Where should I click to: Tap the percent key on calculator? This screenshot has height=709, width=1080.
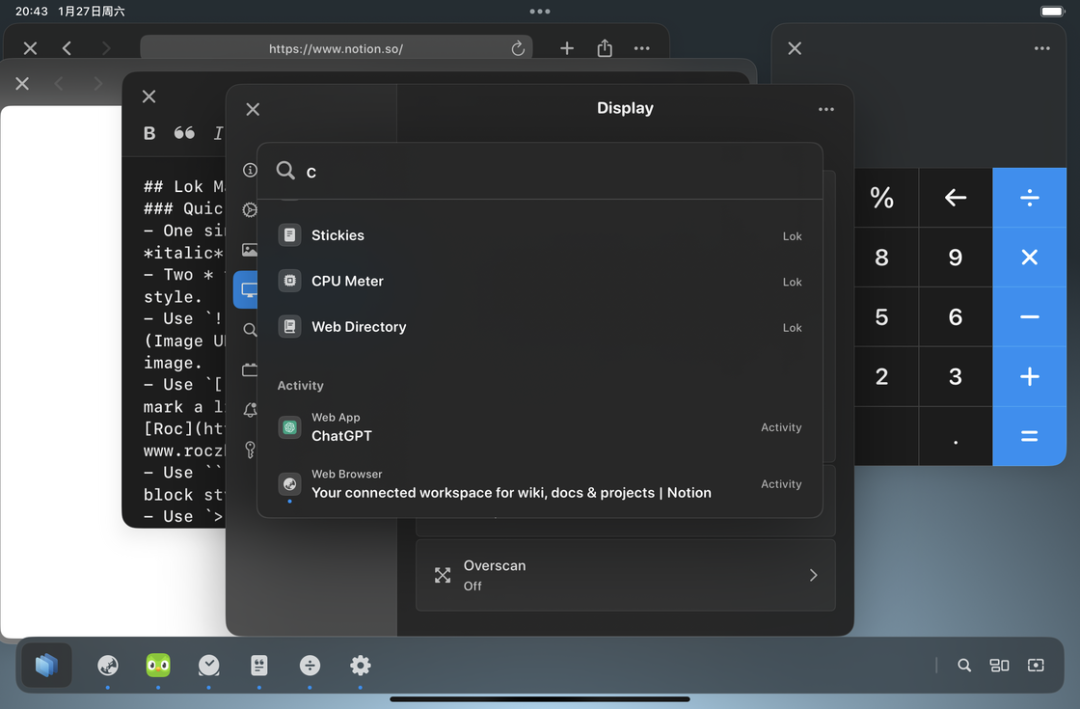coord(882,198)
